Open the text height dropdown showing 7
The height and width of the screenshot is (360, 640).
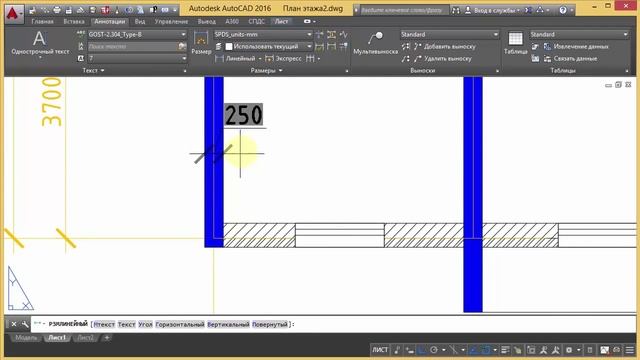(137, 59)
